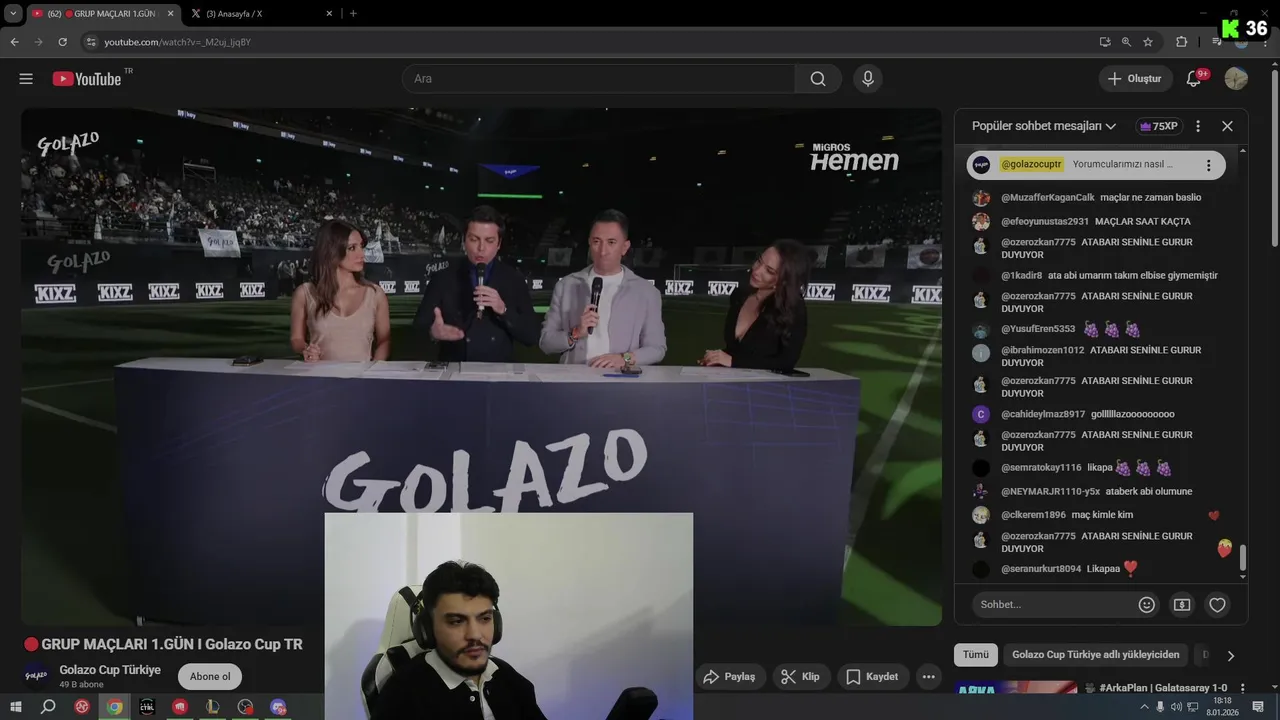Click the Chrome address bar URL
This screenshot has height=720, width=1280.
pyautogui.click(x=178, y=42)
